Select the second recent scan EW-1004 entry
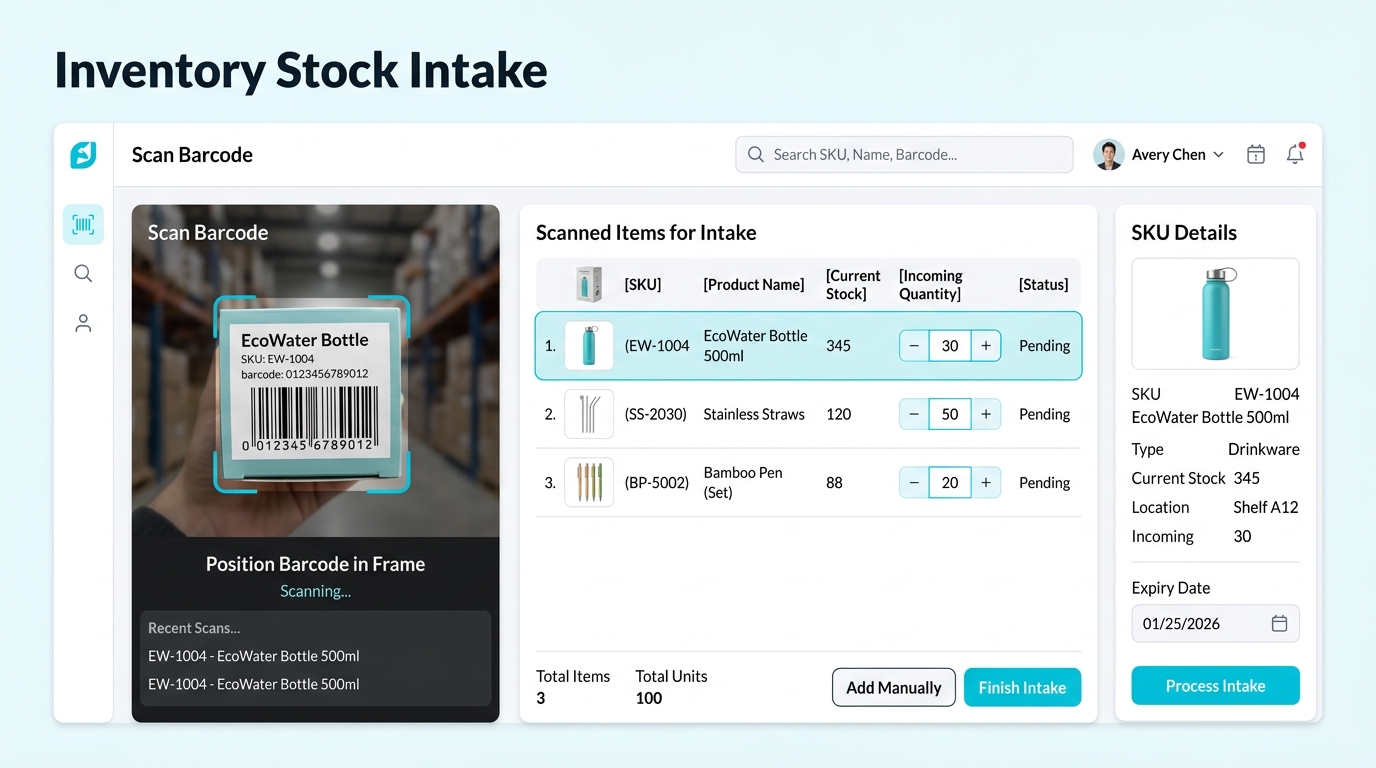This screenshot has width=1376, height=768. 254,684
